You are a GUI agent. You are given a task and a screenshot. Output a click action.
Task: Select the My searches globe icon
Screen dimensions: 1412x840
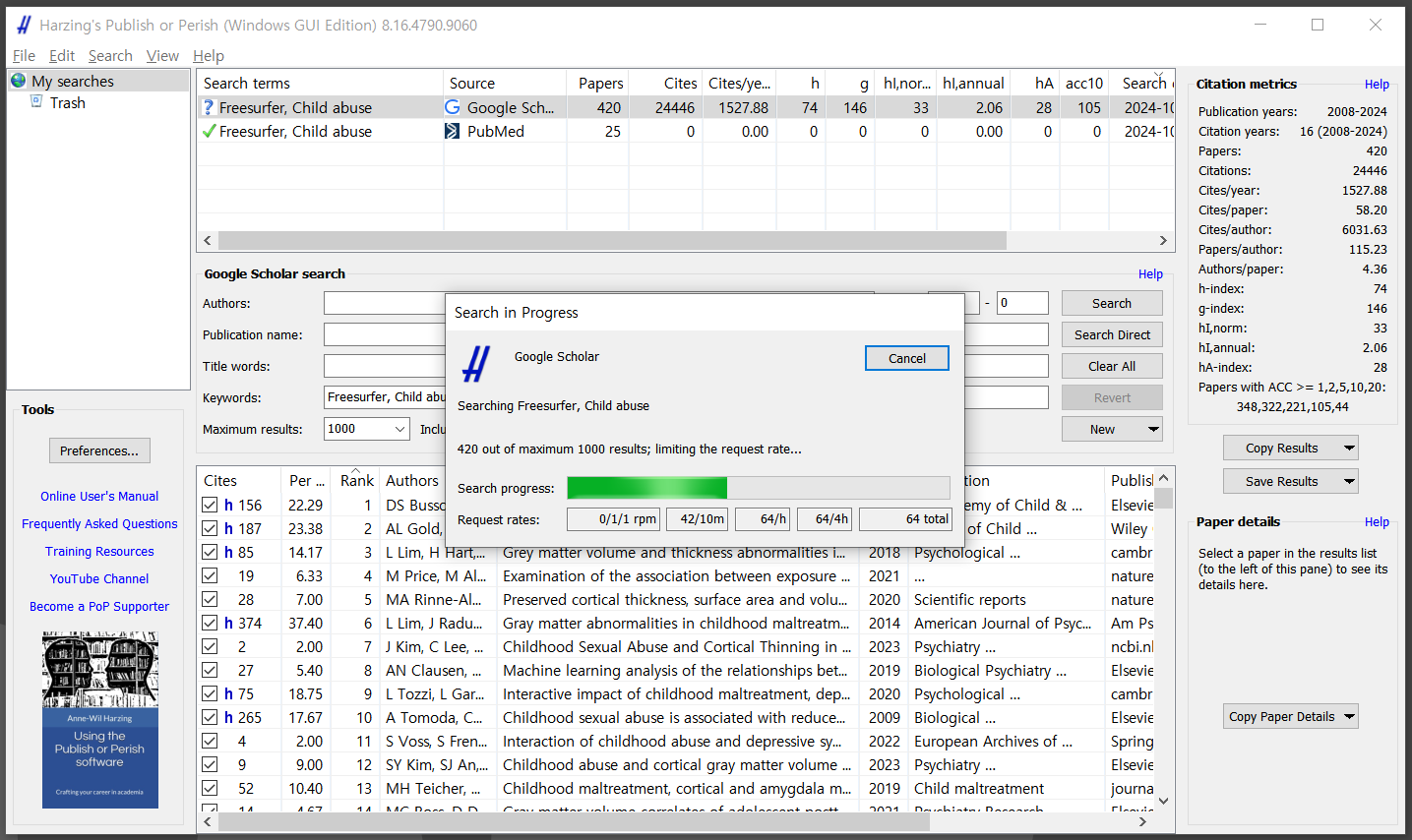point(19,81)
